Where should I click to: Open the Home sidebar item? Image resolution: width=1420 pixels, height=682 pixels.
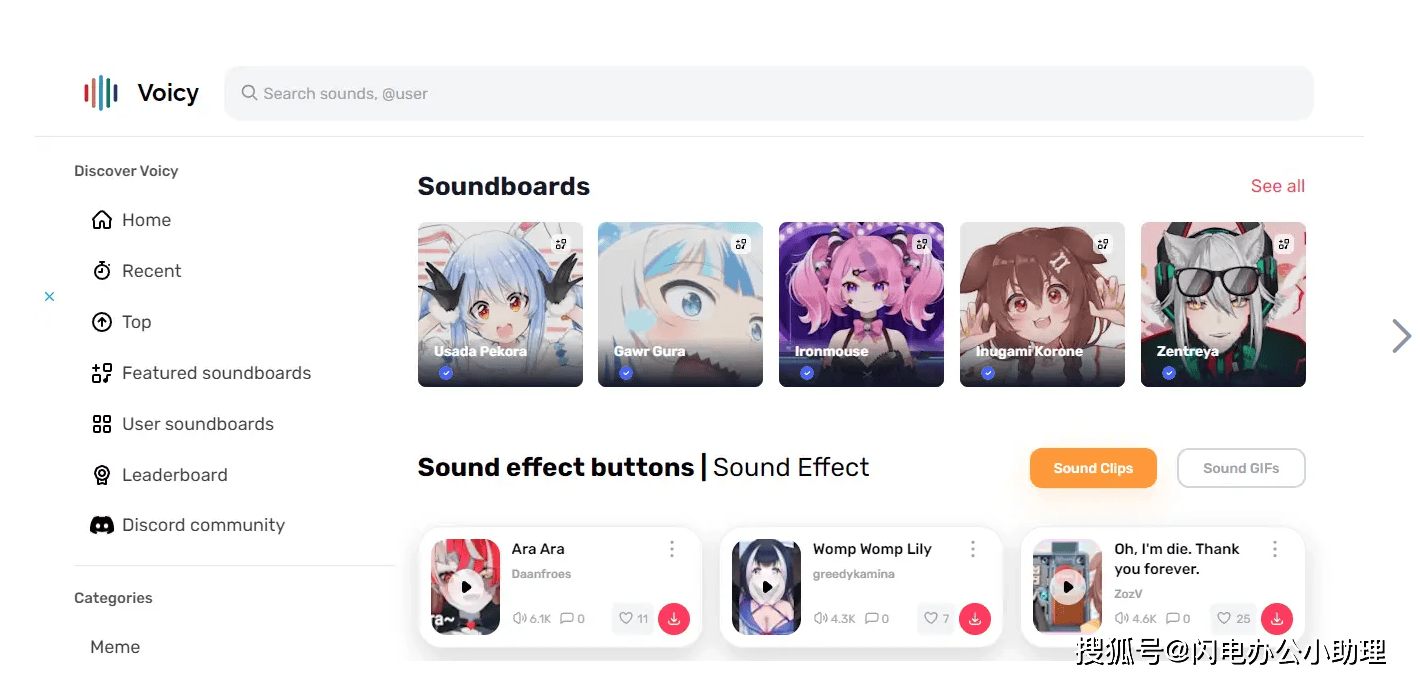[x=131, y=220]
